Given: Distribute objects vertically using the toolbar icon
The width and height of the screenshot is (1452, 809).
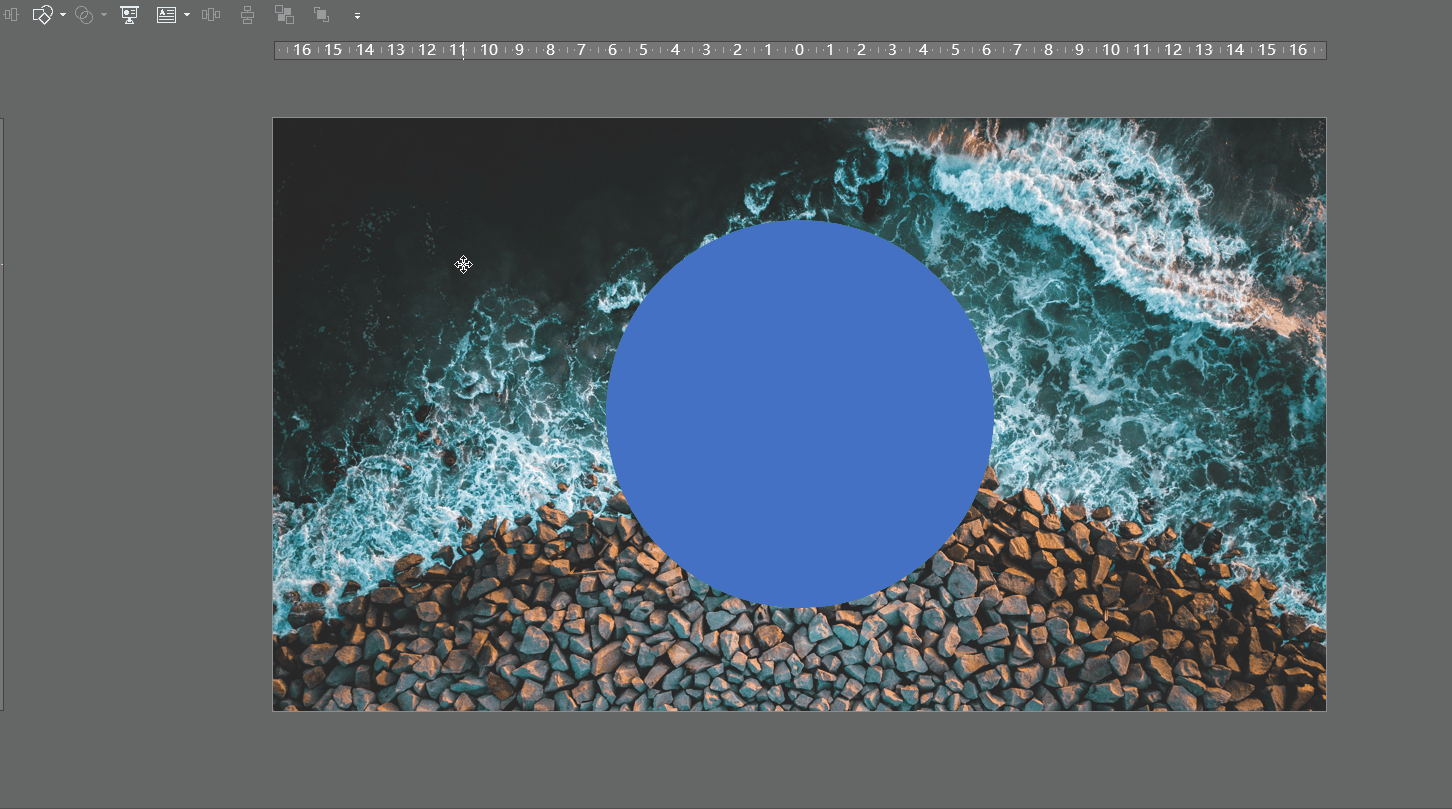Looking at the screenshot, I should pyautogui.click(x=248, y=15).
